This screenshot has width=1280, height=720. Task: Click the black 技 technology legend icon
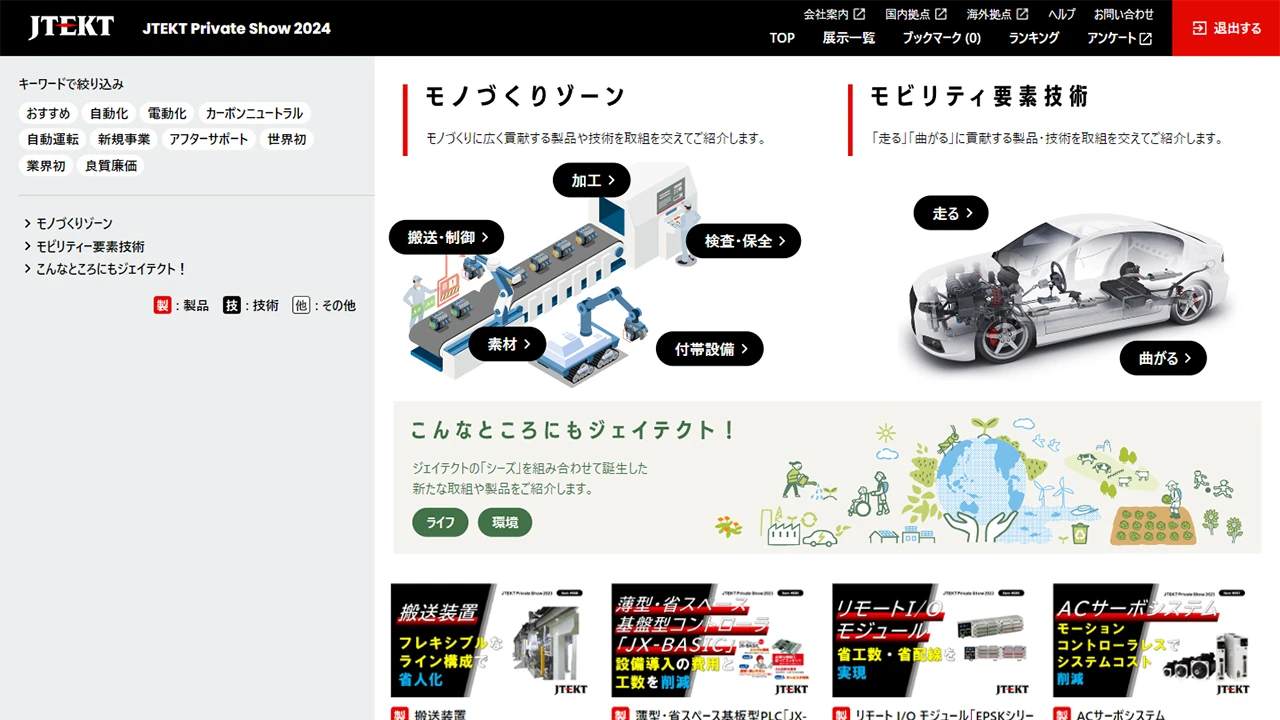pos(232,305)
